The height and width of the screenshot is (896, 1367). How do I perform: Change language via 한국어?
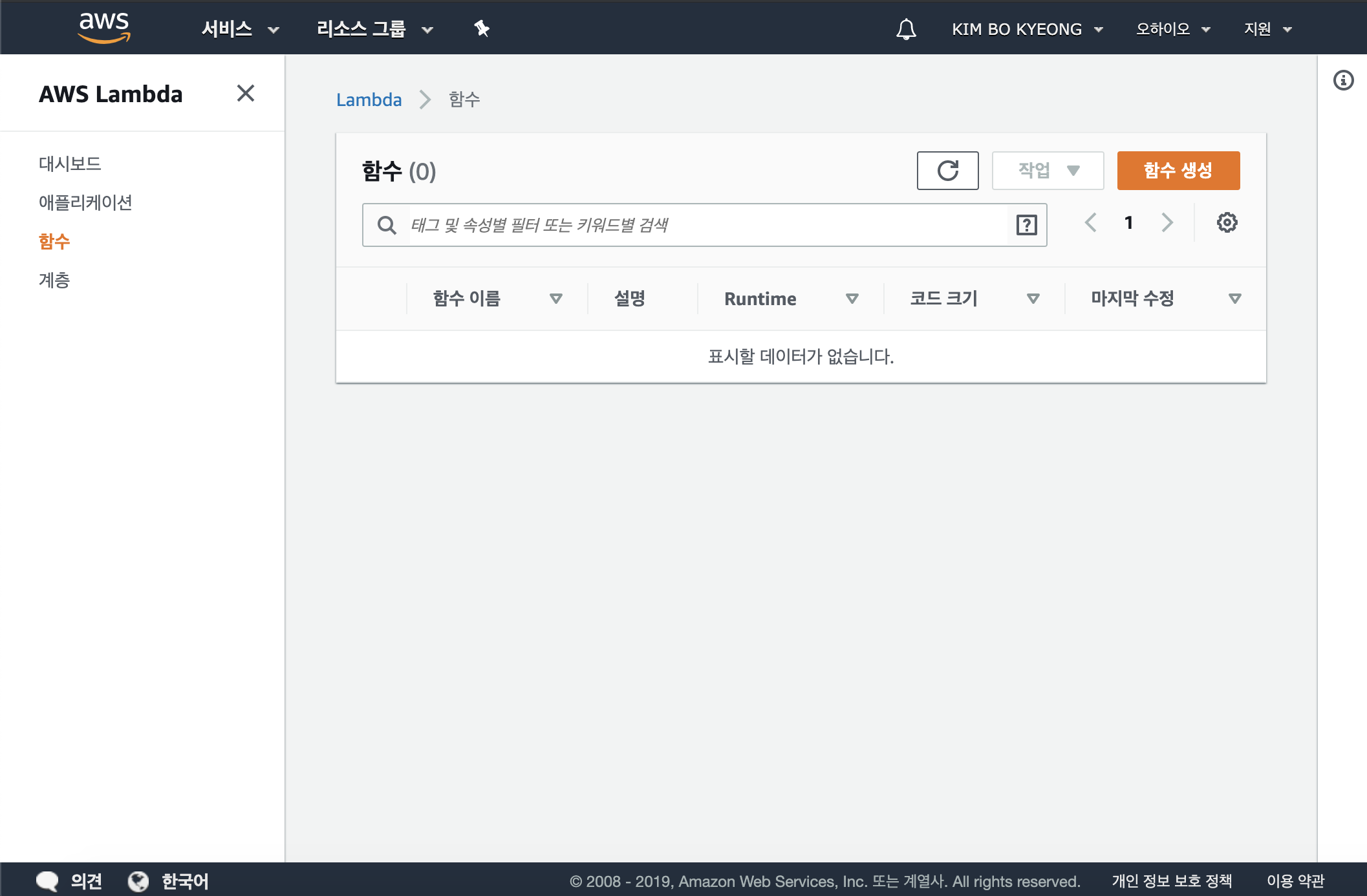185,881
